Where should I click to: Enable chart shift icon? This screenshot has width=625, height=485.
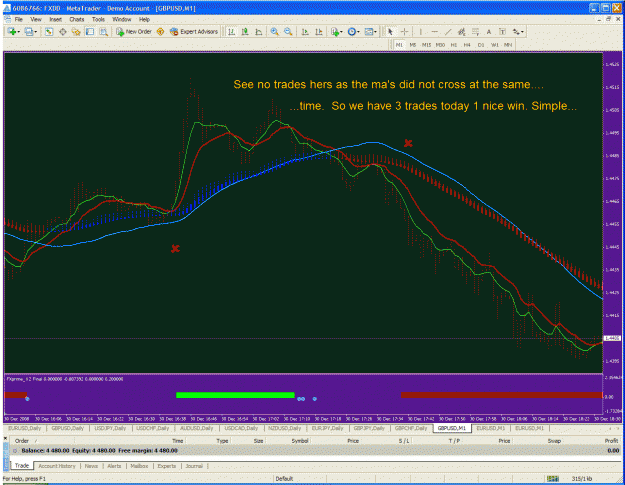pos(319,32)
